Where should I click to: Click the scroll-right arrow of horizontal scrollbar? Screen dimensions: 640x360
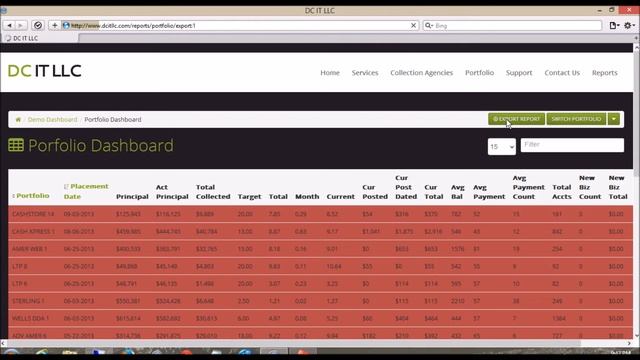click(629, 343)
